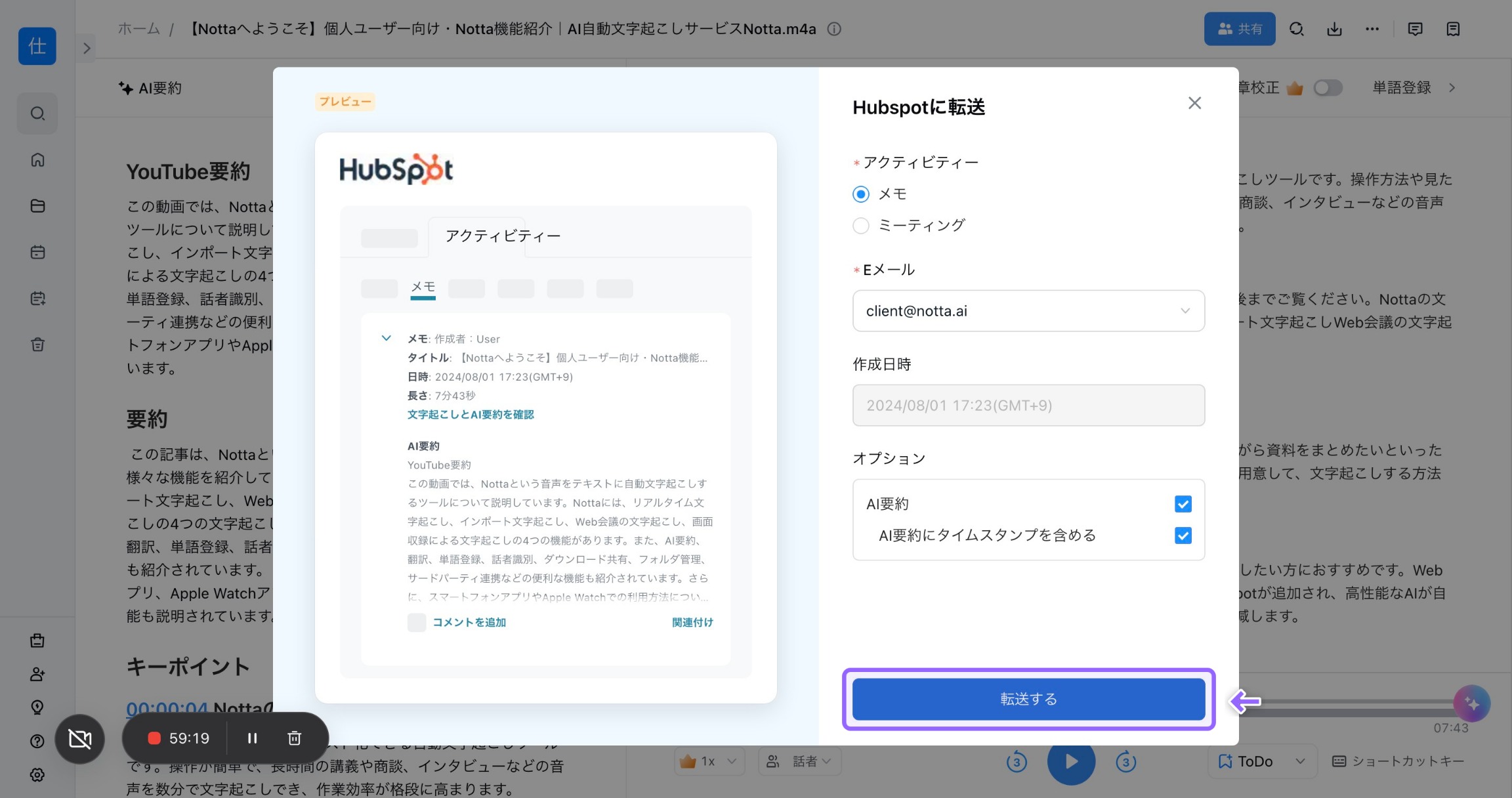Click the YouTube要約 heading

tap(188, 171)
